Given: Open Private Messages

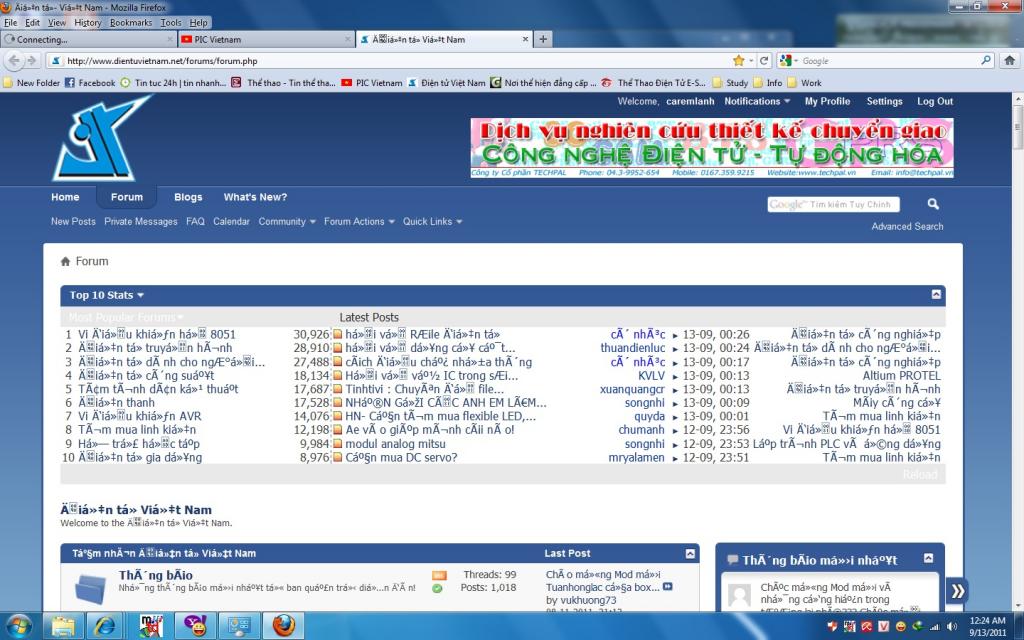Looking at the screenshot, I should (x=140, y=221).
